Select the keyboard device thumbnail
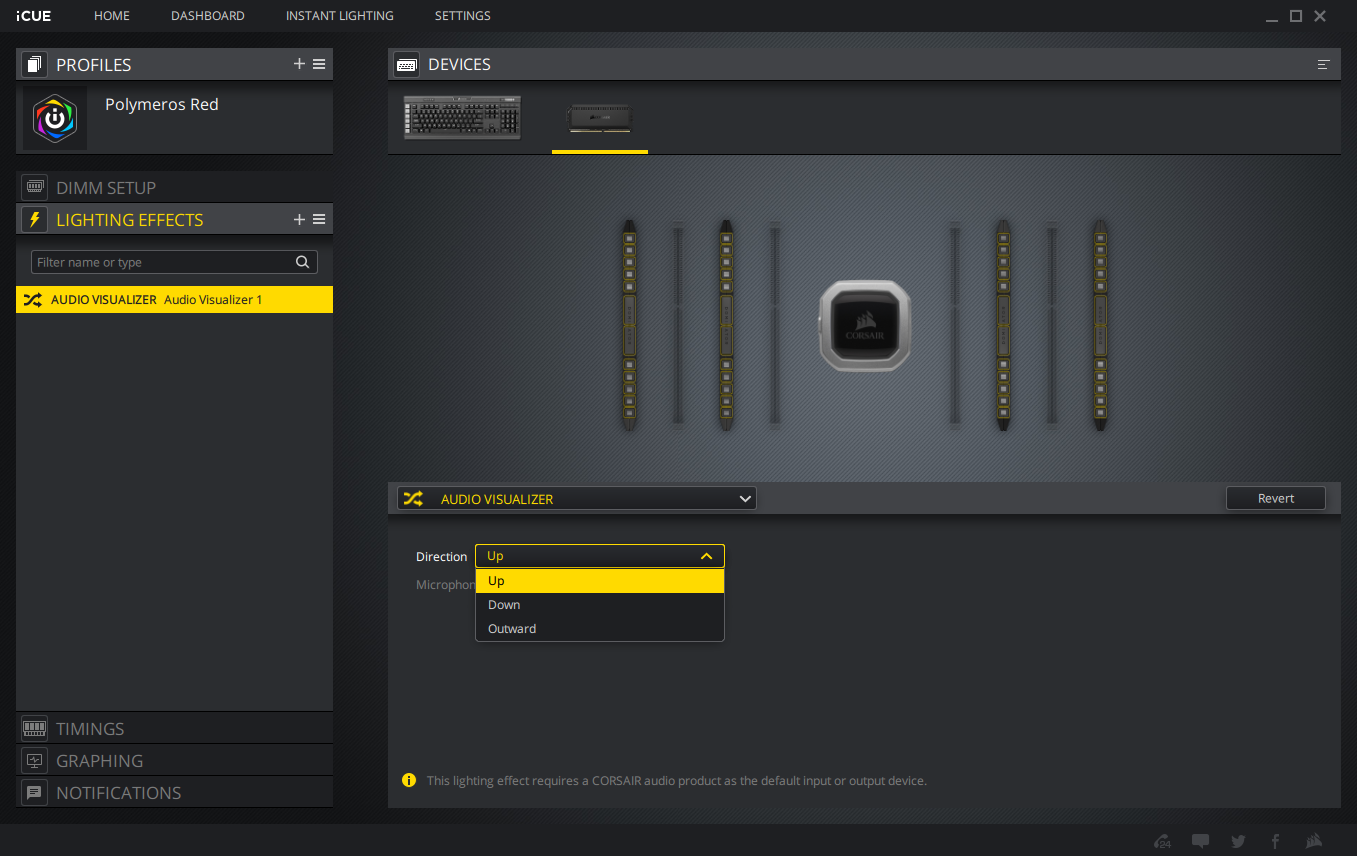This screenshot has width=1357, height=856. (462, 117)
